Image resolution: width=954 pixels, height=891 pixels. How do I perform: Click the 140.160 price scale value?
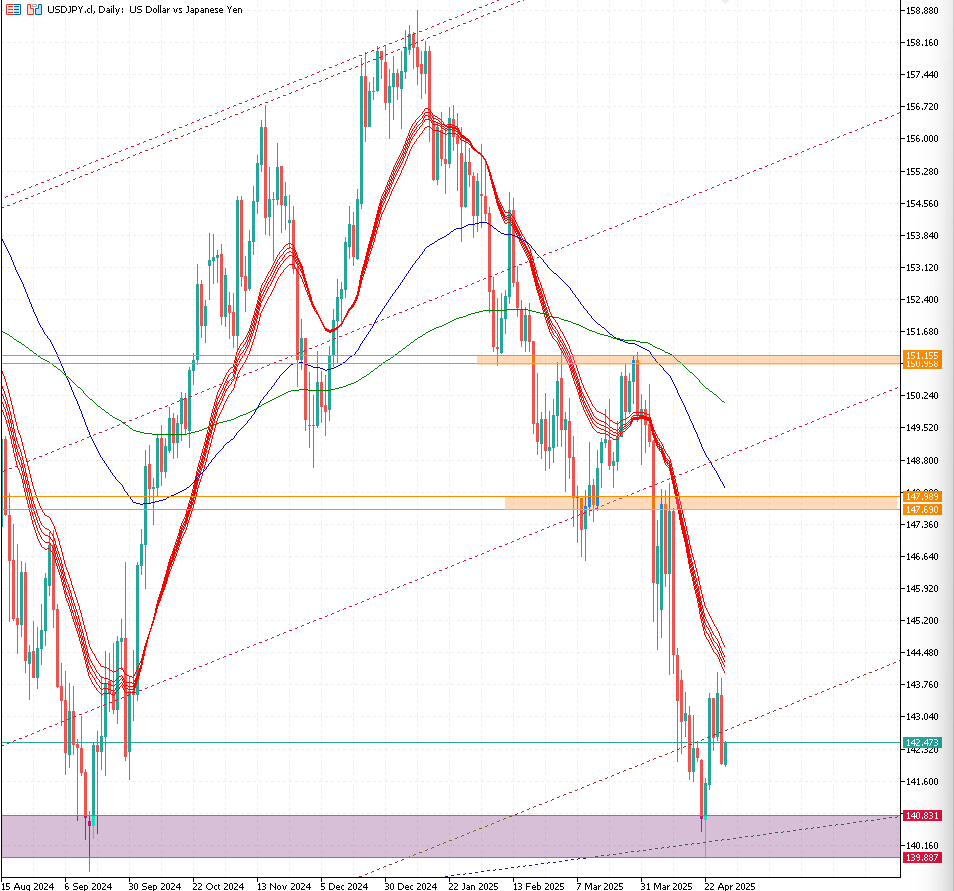(922, 845)
